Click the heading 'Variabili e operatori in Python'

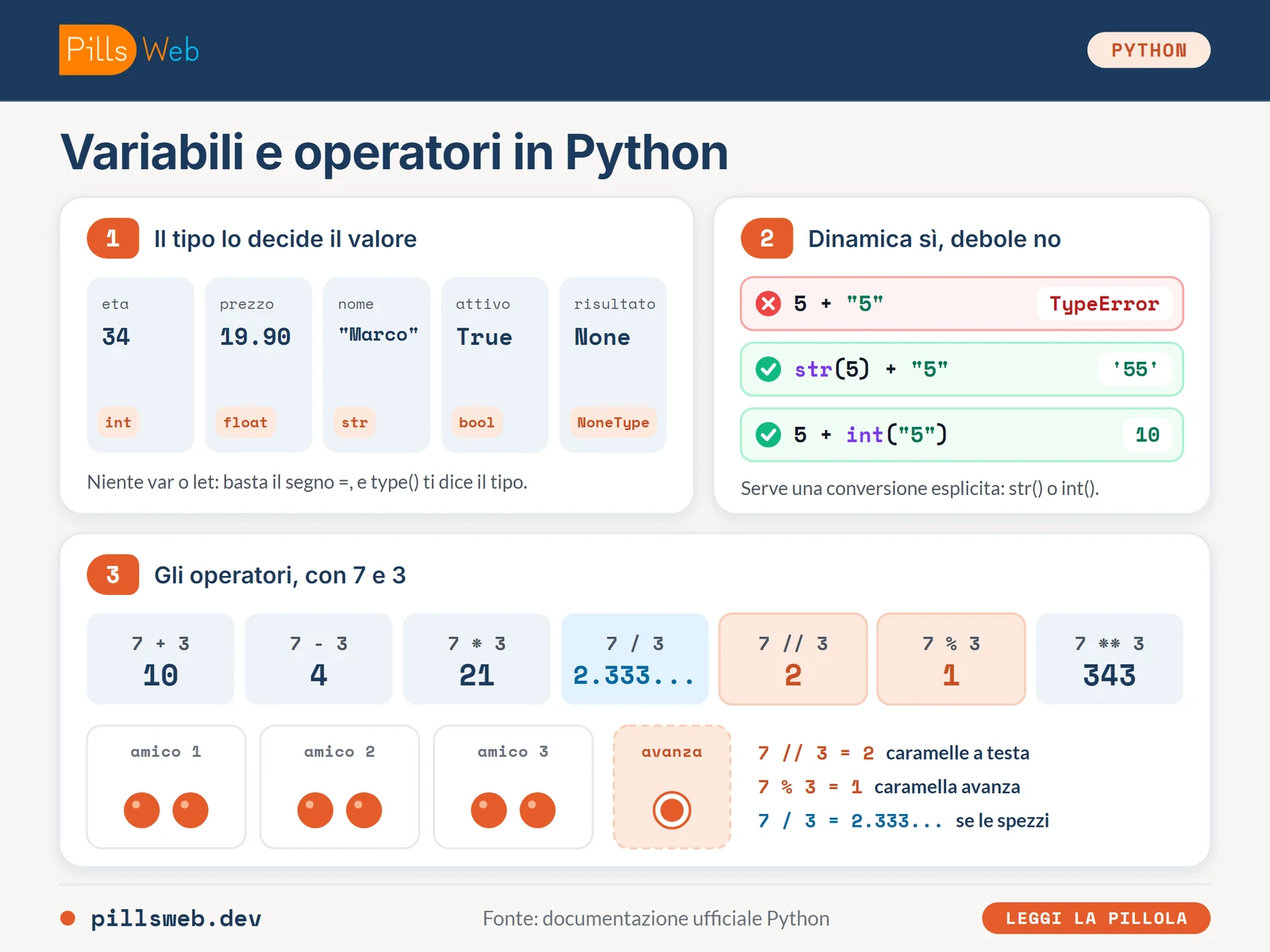[x=394, y=152]
